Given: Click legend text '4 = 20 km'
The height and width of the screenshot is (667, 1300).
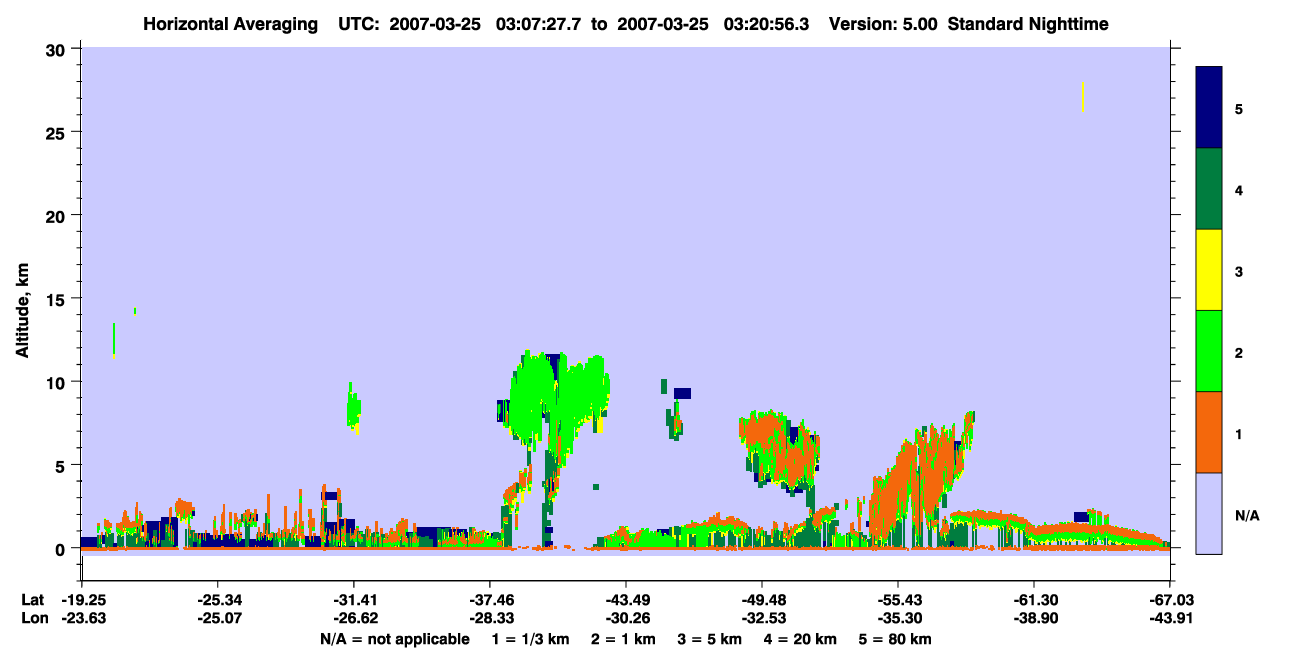Looking at the screenshot, I should click(800, 639).
